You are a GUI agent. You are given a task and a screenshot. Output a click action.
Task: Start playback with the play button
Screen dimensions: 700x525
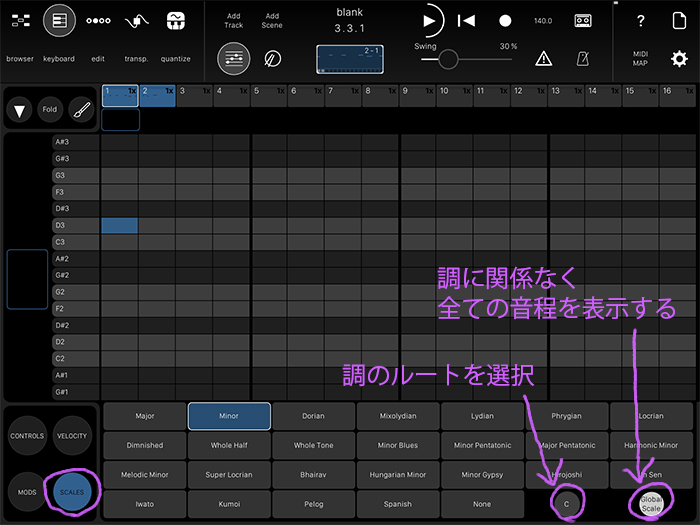point(429,21)
